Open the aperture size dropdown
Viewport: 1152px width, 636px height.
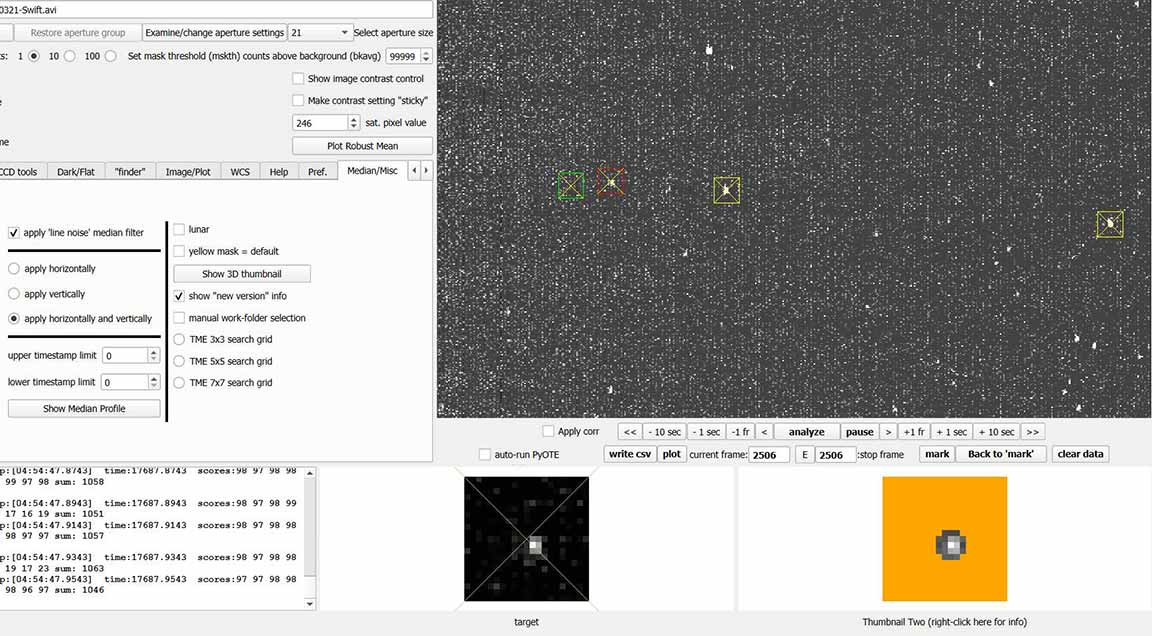[344, 33]
